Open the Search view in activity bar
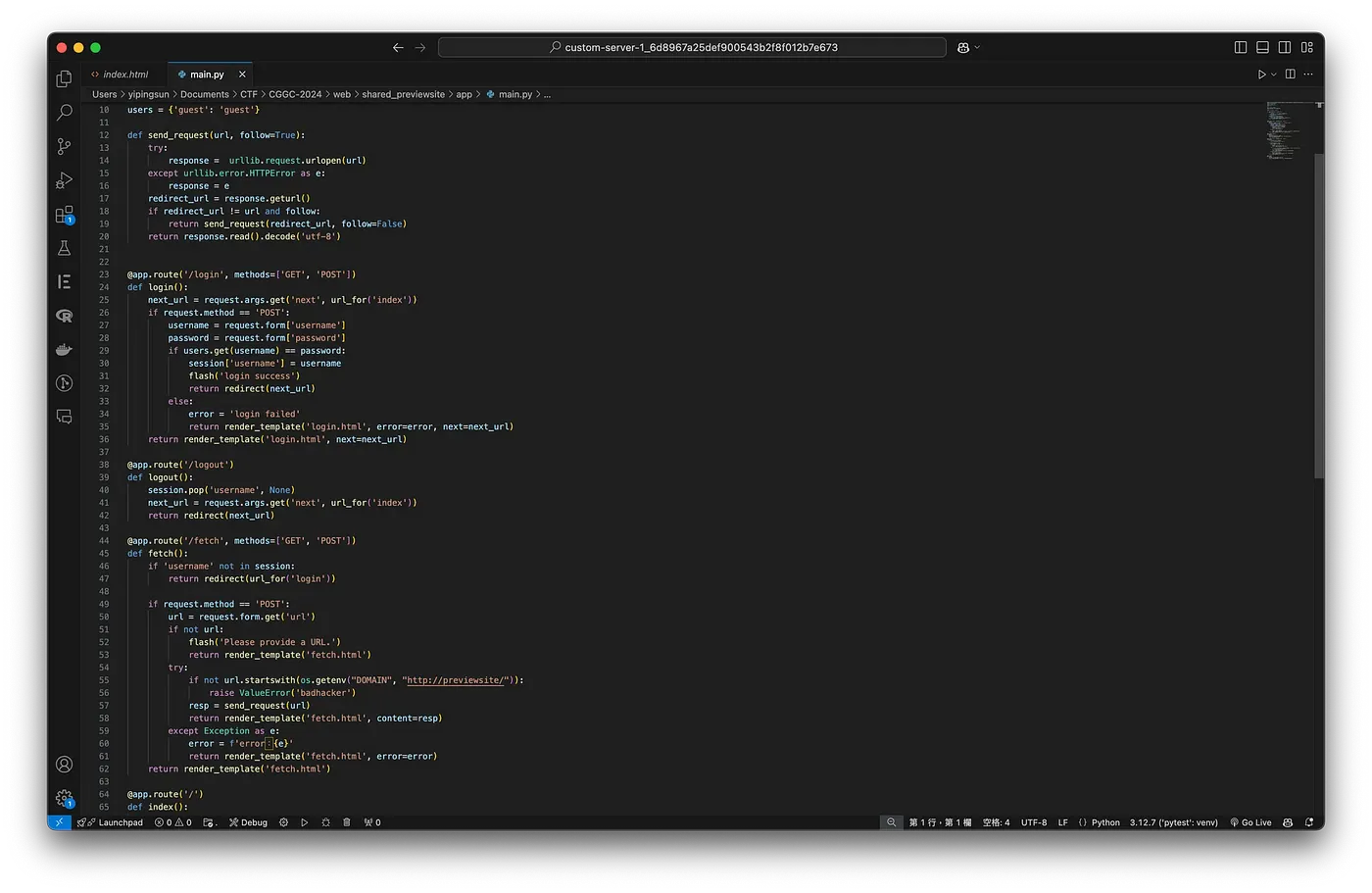 pyautogui.click(x=65, y=113)
